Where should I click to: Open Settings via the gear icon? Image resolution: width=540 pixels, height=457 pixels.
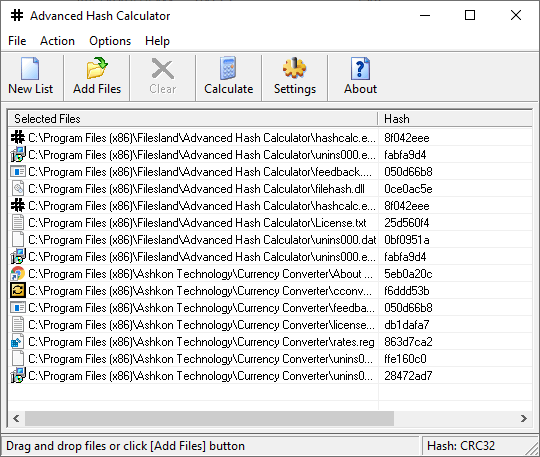(x=294, y=68)
